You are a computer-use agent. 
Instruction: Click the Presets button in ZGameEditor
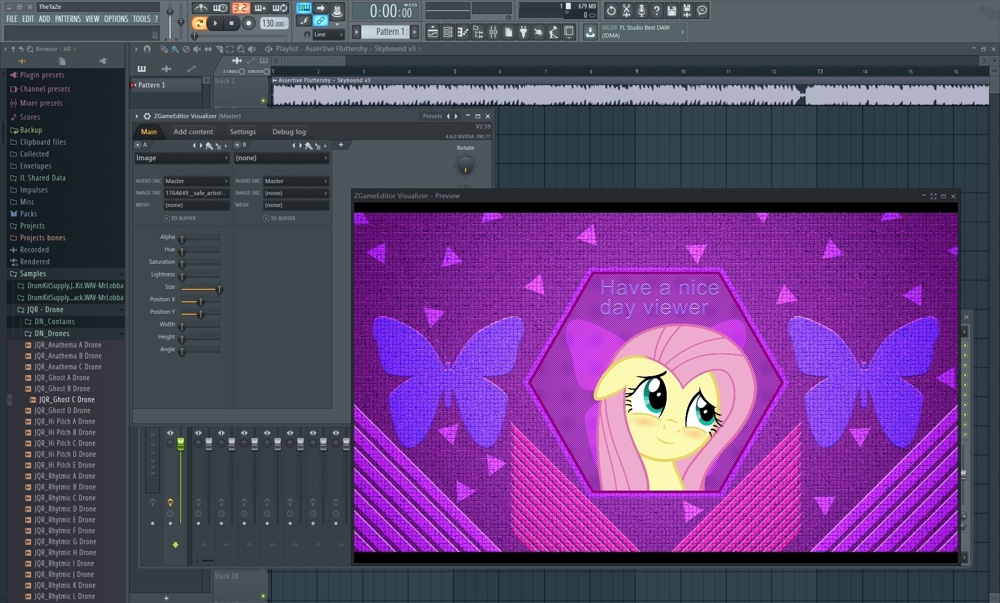pos(432,116)
